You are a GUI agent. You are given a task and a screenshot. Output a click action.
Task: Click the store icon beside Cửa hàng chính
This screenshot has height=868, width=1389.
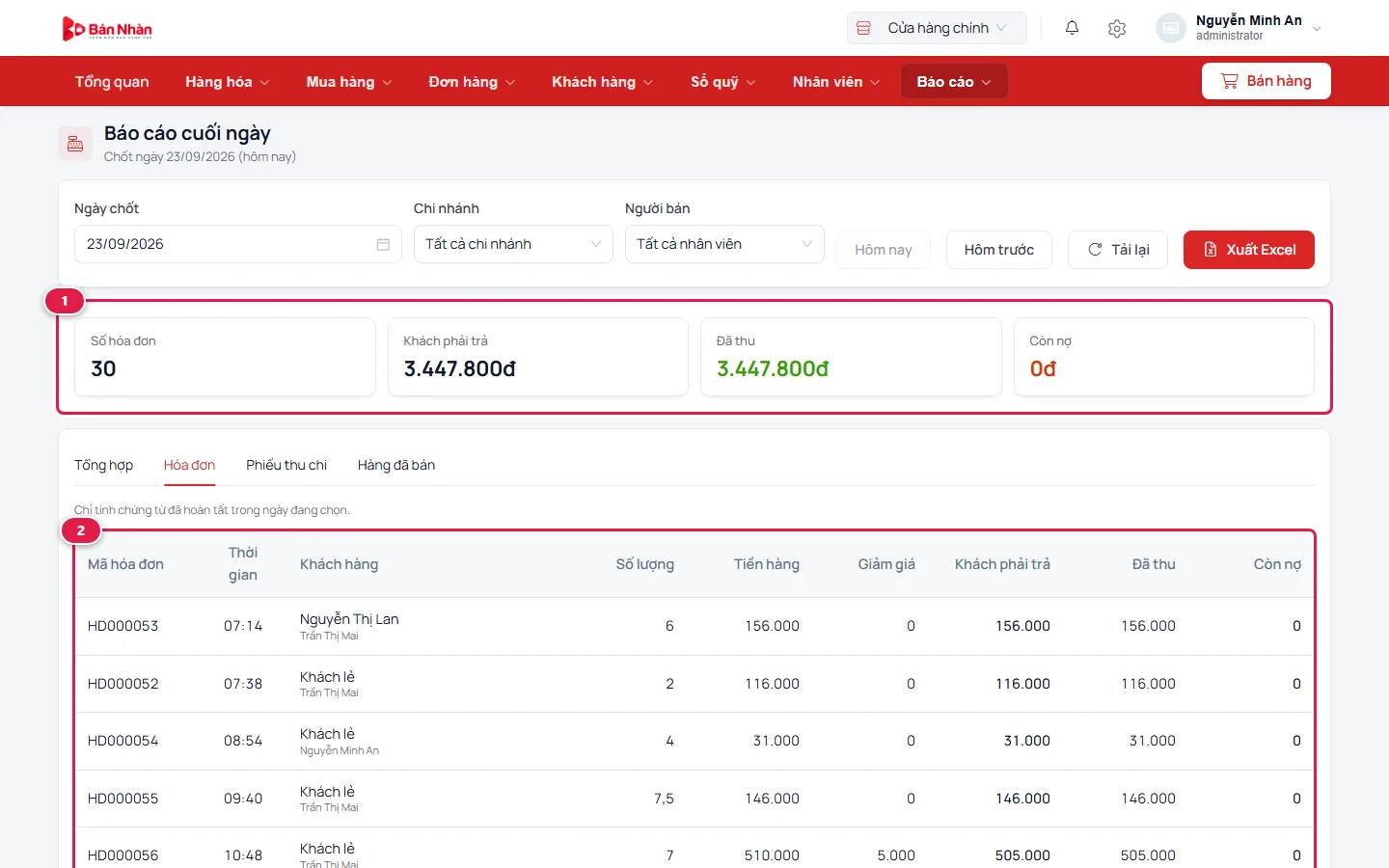tap(864, 28)
